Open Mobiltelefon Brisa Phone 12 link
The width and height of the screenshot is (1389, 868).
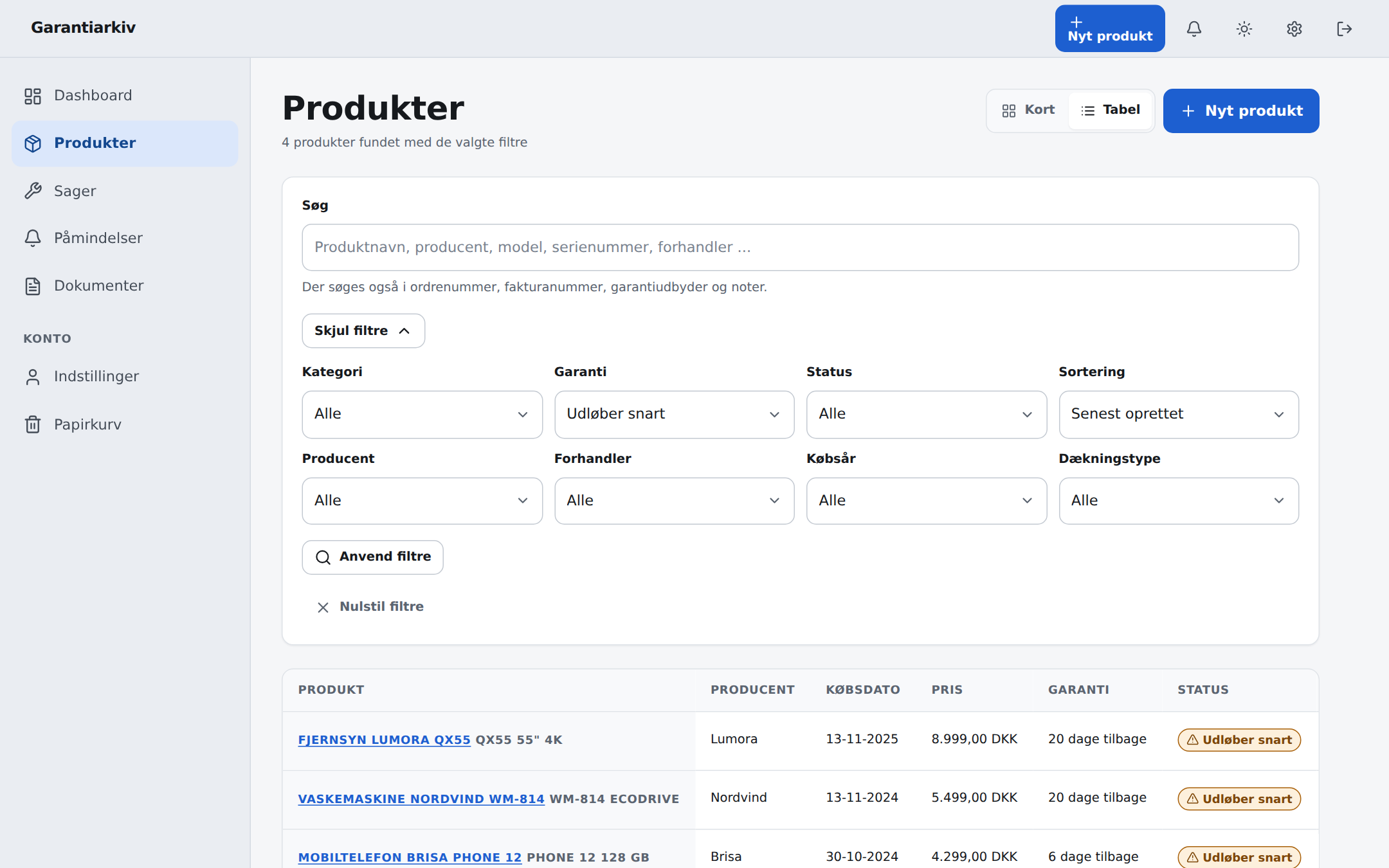410,858
